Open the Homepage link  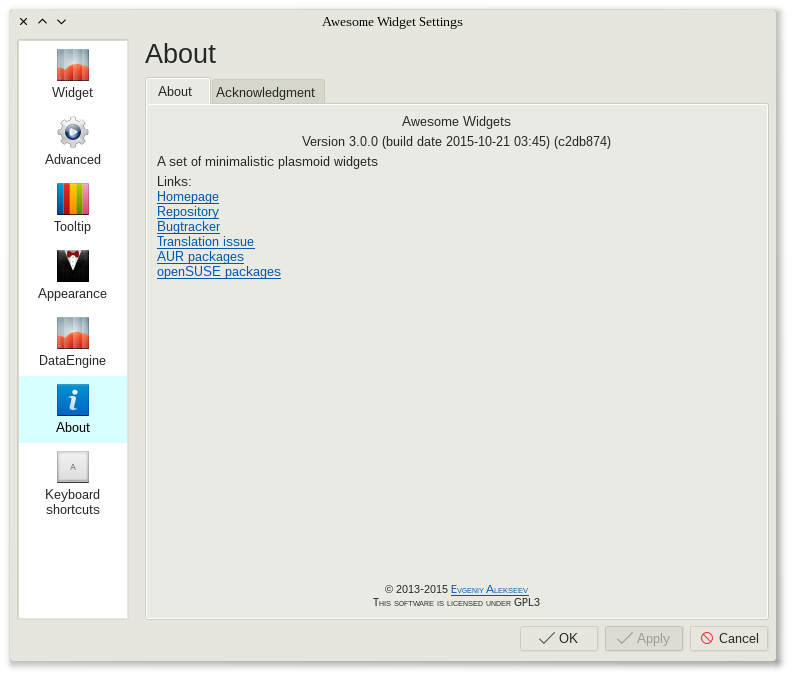[x=188, y=197]
